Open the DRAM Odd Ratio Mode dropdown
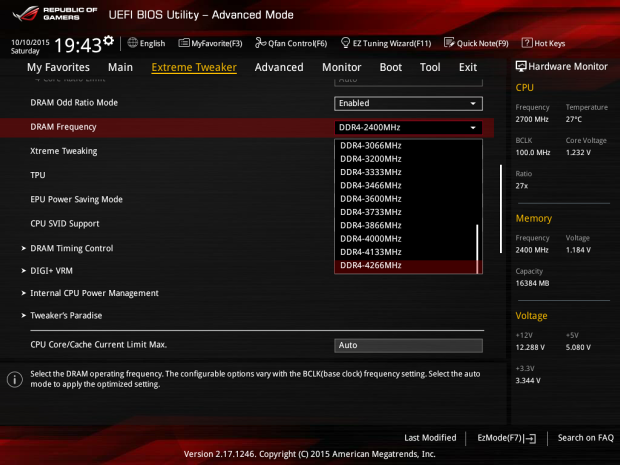The width and height of the screenshot is (620, 465). pos(408,103)
